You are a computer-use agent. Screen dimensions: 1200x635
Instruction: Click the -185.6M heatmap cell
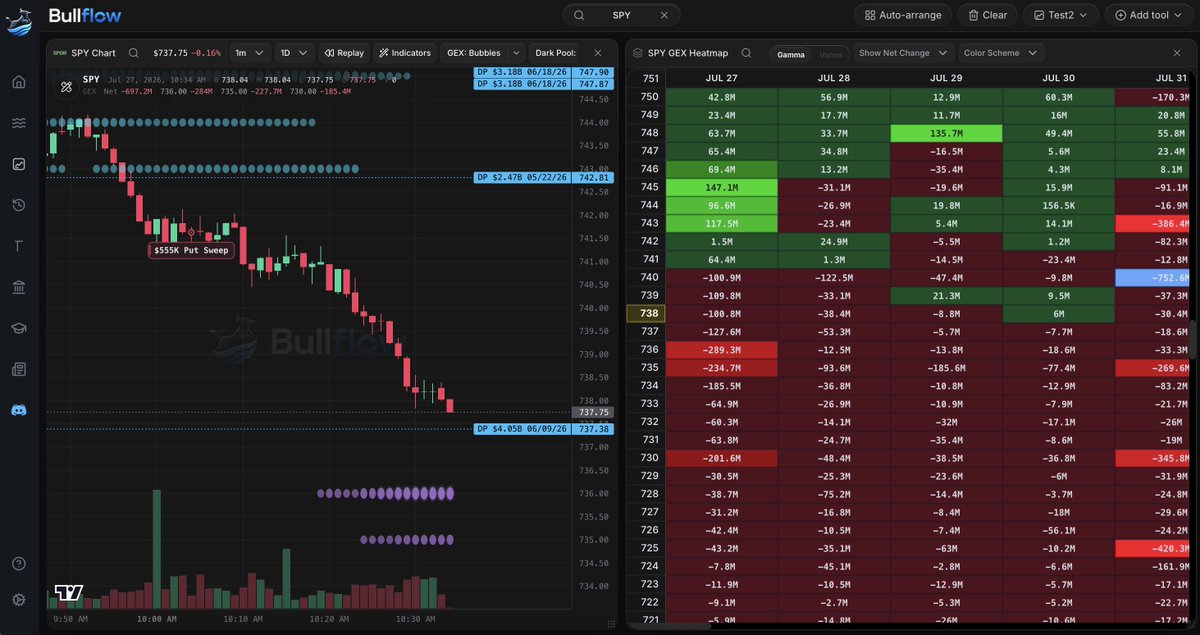coord(945,367)
